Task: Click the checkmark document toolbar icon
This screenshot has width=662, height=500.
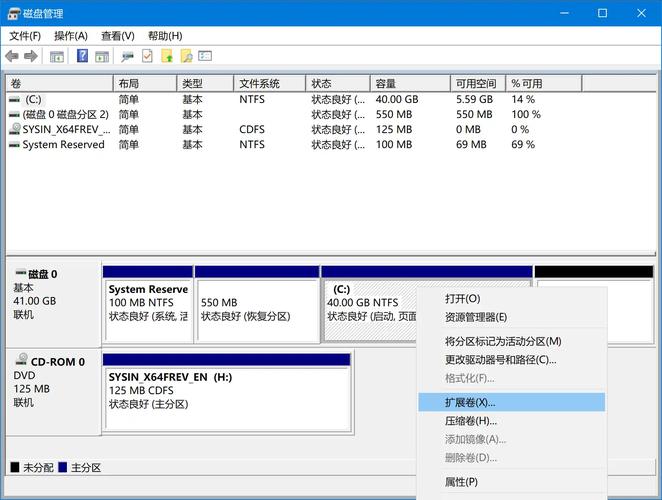Action: pos(147,56)
